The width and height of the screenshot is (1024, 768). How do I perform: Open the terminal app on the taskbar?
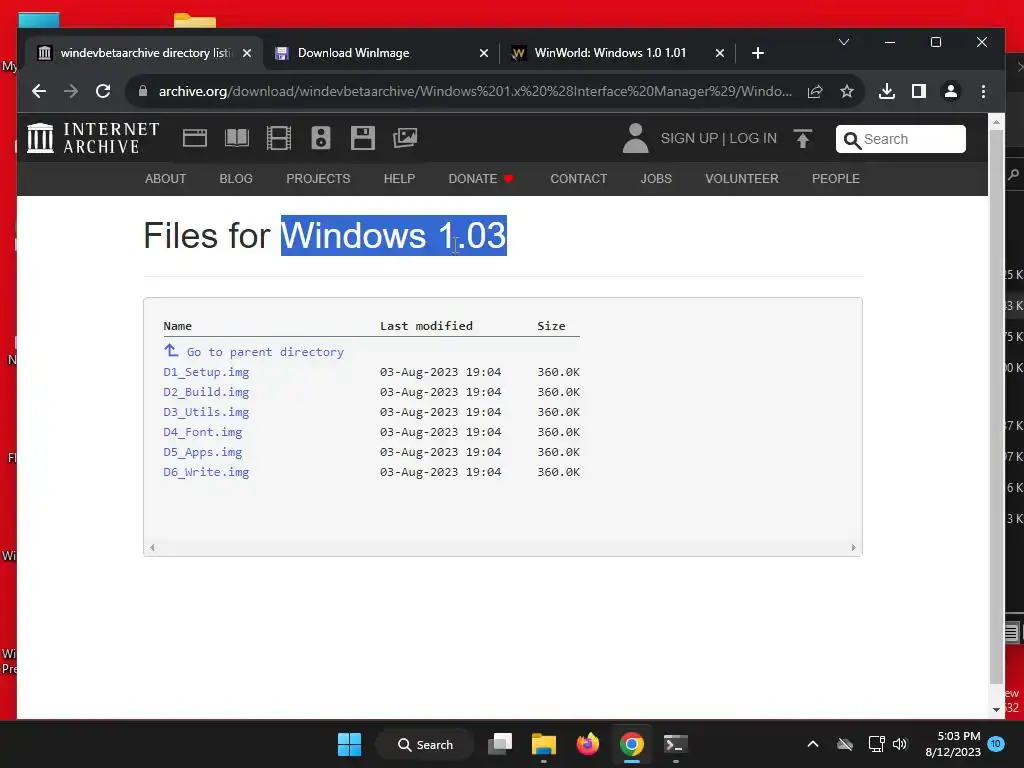coord(675,744)
